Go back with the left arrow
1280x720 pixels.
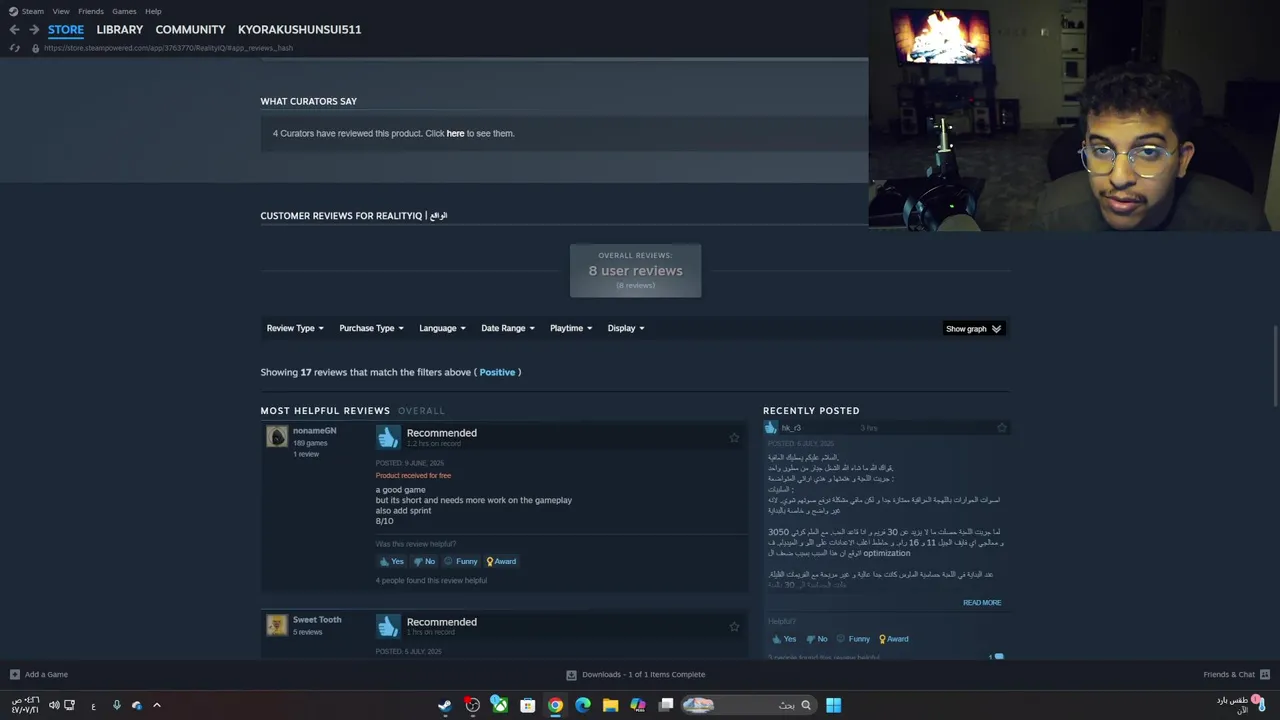pyautogui.click(x=14, y=29)
